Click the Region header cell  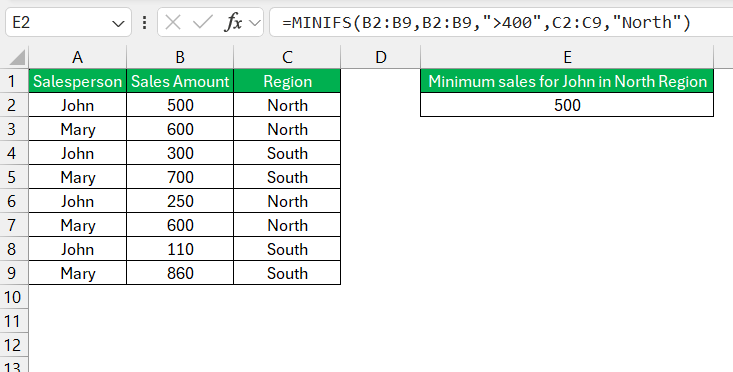point(287,81)
